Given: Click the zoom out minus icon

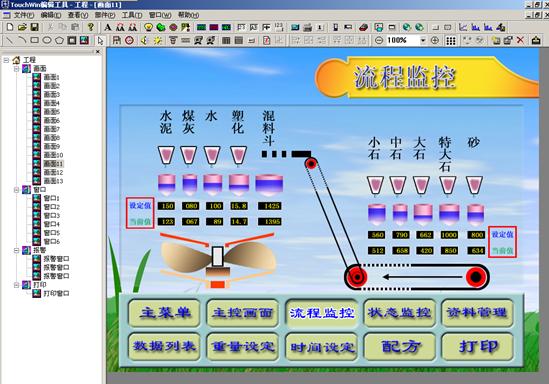Looking at the screenshot, I should point(379,40).
